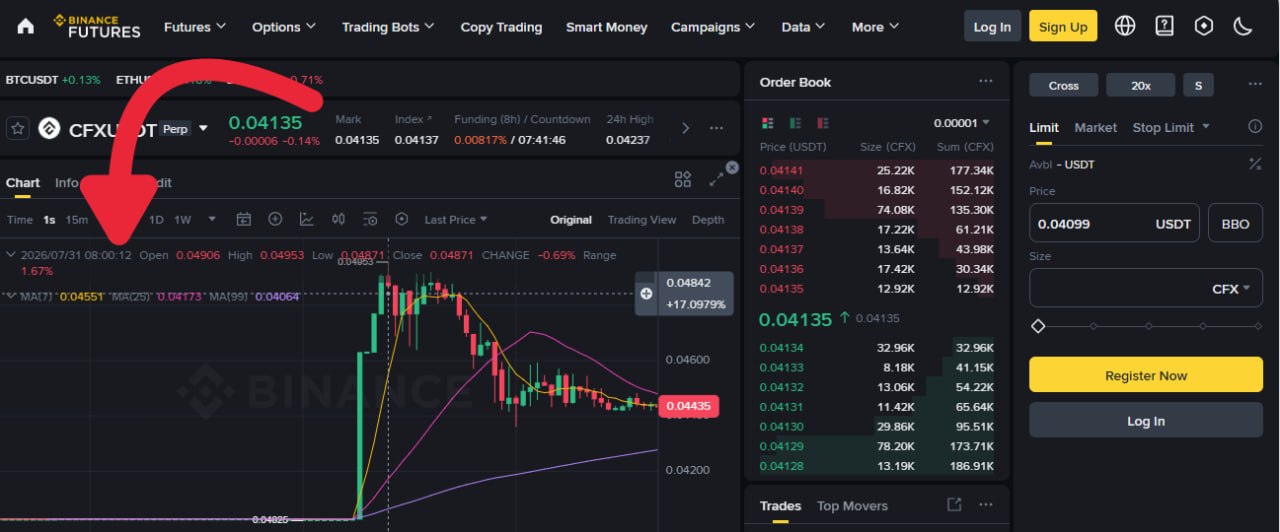The width and height of the screenshot is (1280, 532).
Task: Click the order type info icon
Action: [1255, 127]
